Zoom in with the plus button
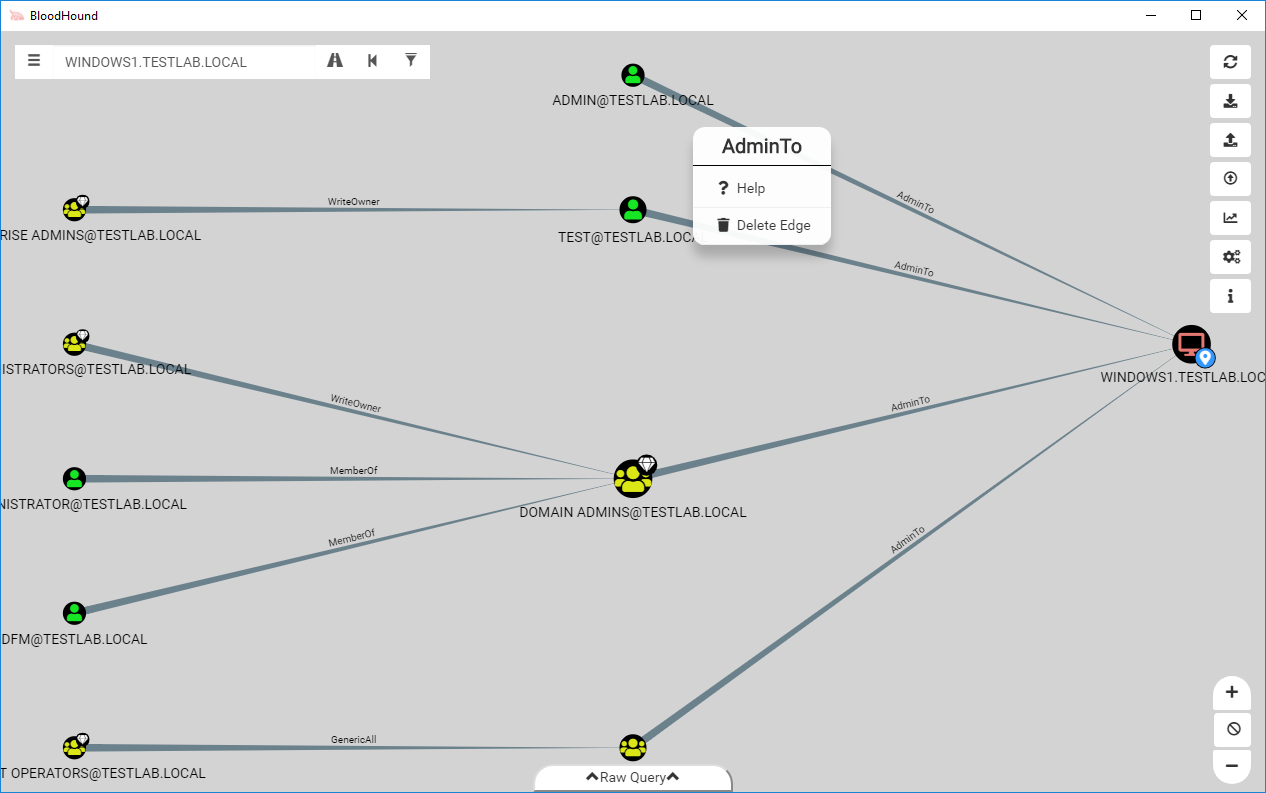 coord(1232,692)
